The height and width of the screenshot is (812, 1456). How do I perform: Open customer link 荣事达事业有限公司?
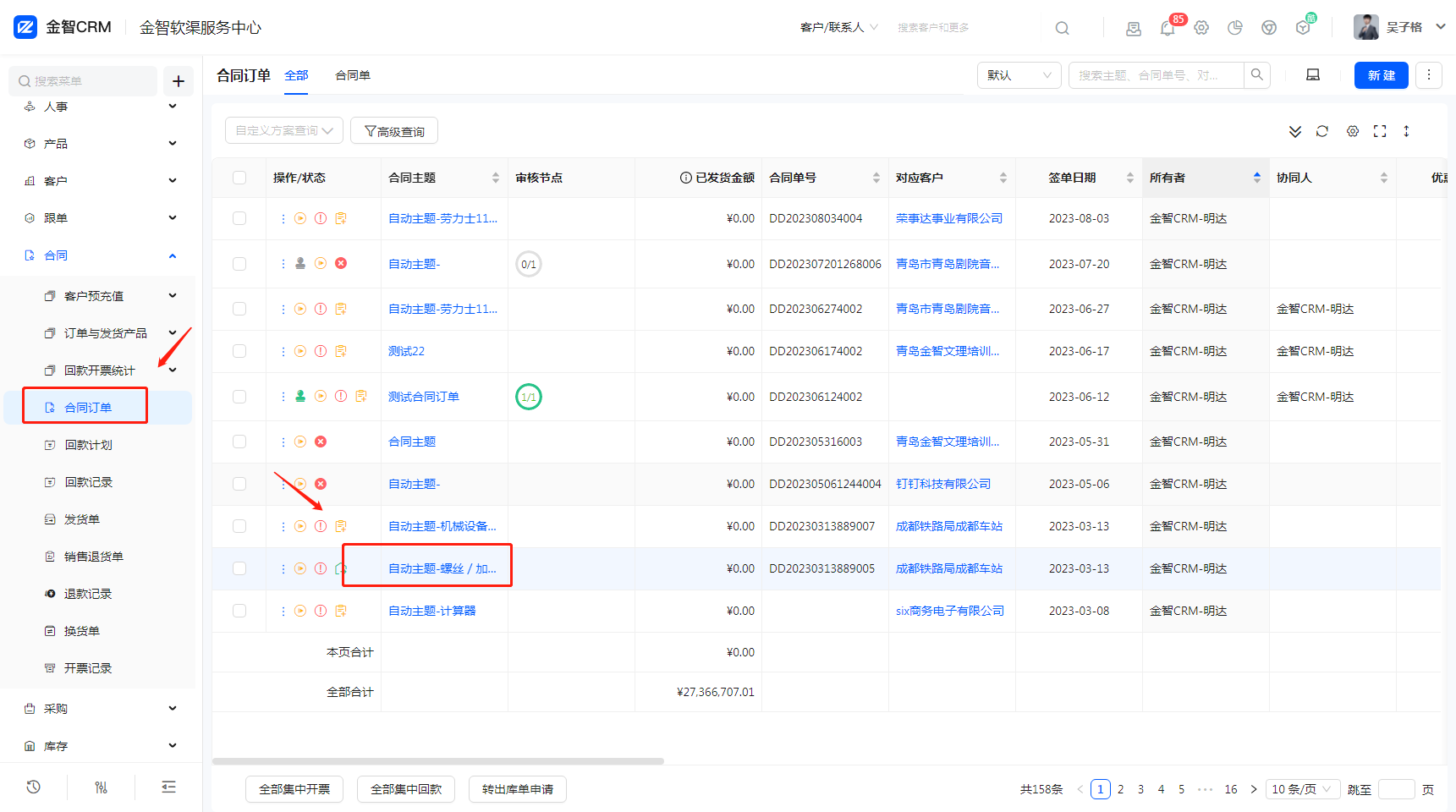coord(949,218)
